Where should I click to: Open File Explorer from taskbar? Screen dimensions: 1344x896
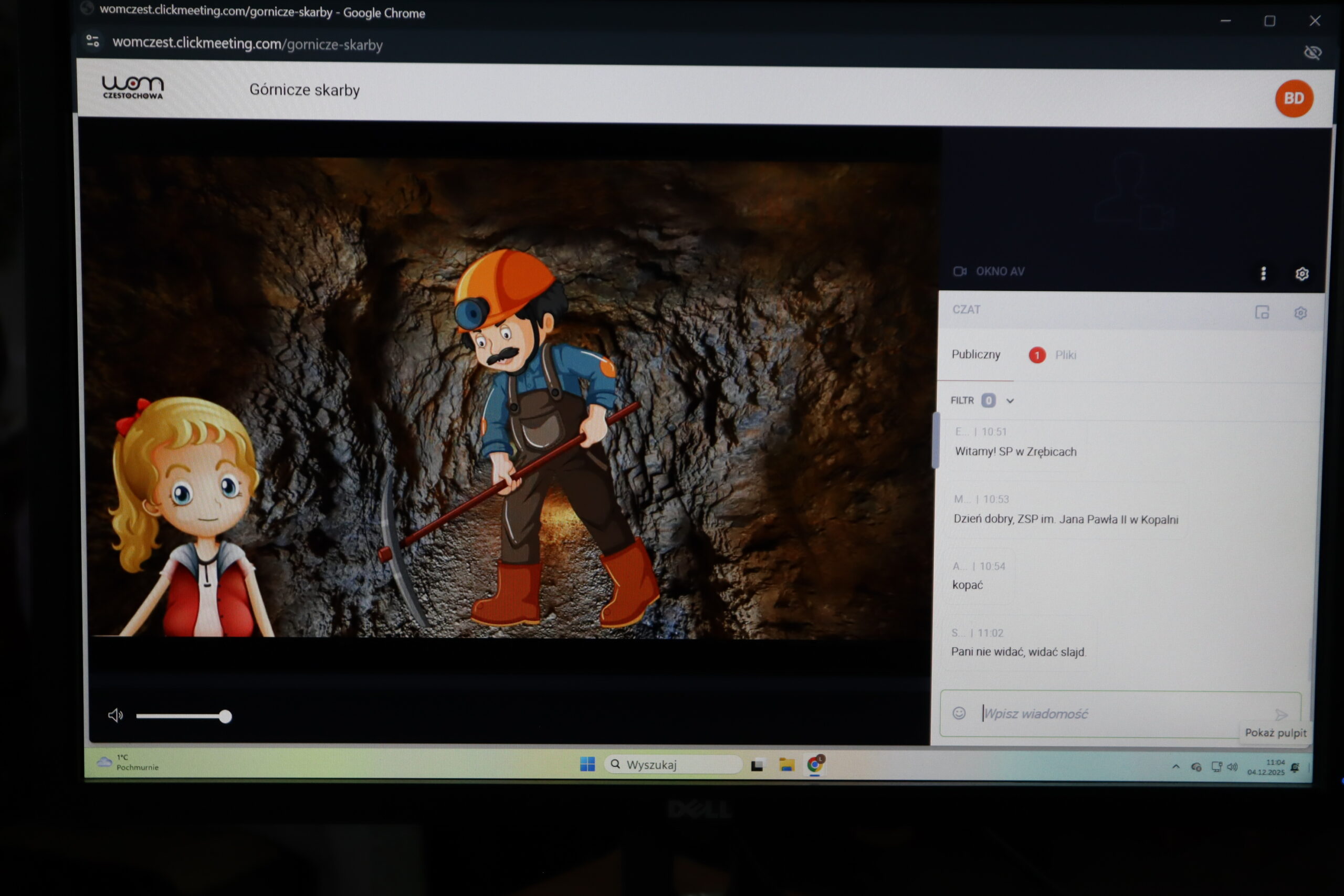point(786,765)
